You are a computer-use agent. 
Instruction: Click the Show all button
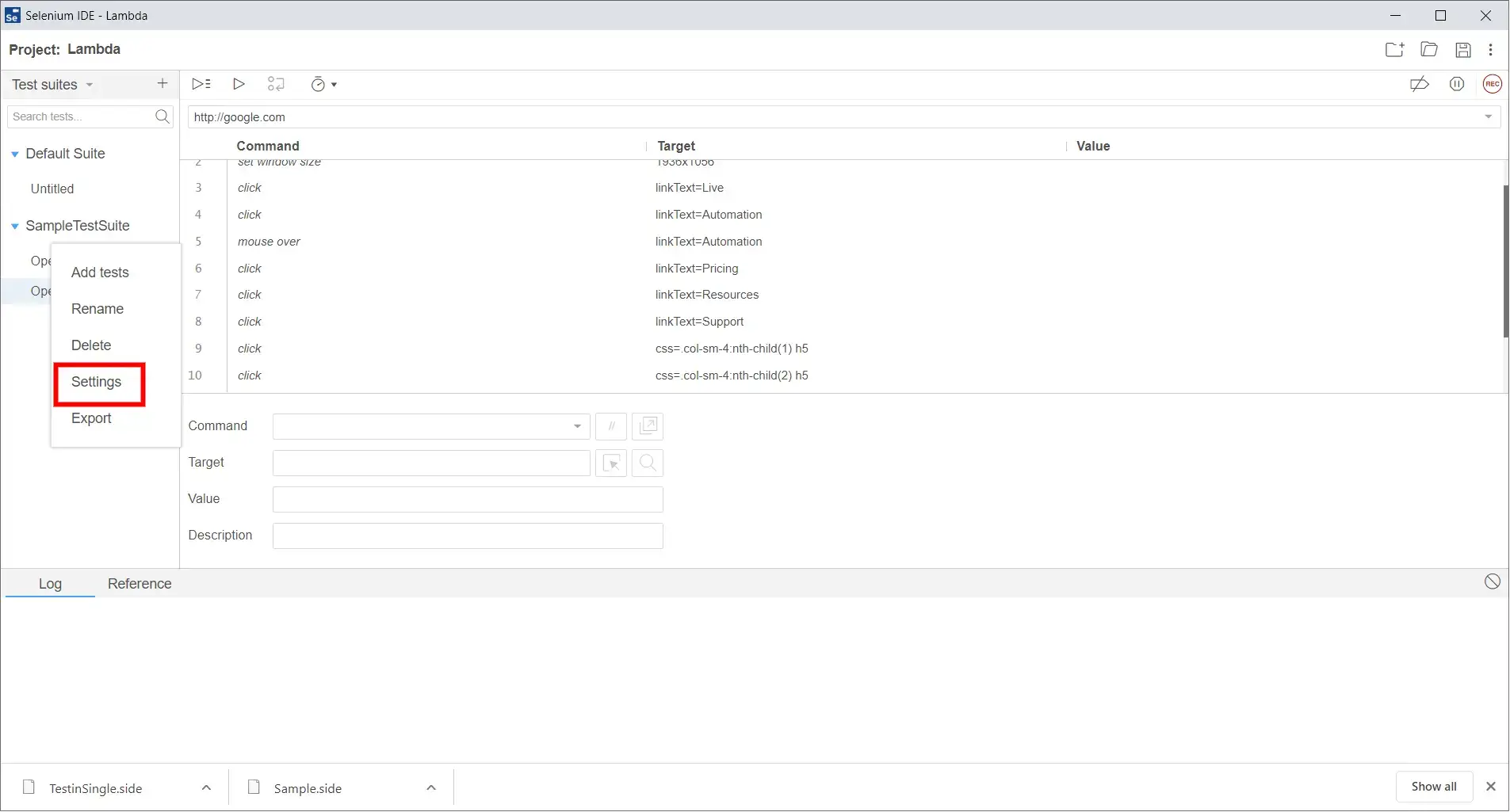click(1434, 786)
